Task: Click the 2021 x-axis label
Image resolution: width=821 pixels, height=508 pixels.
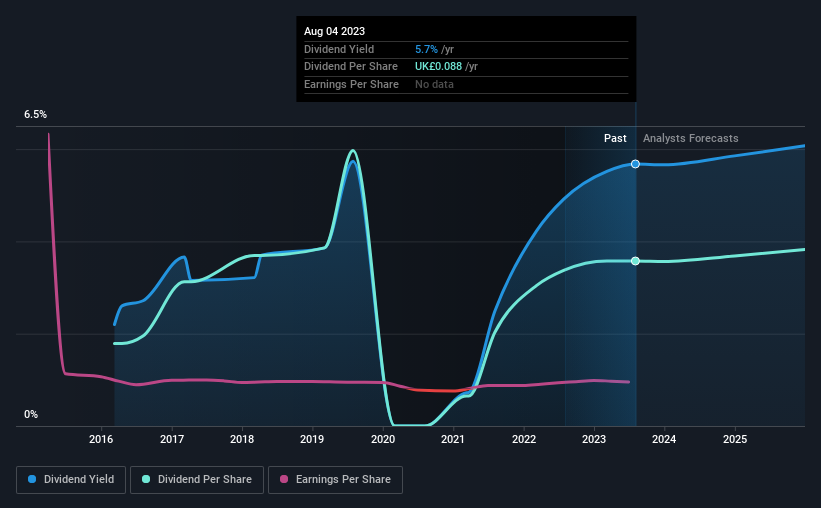Action: (x=453, y=439)
